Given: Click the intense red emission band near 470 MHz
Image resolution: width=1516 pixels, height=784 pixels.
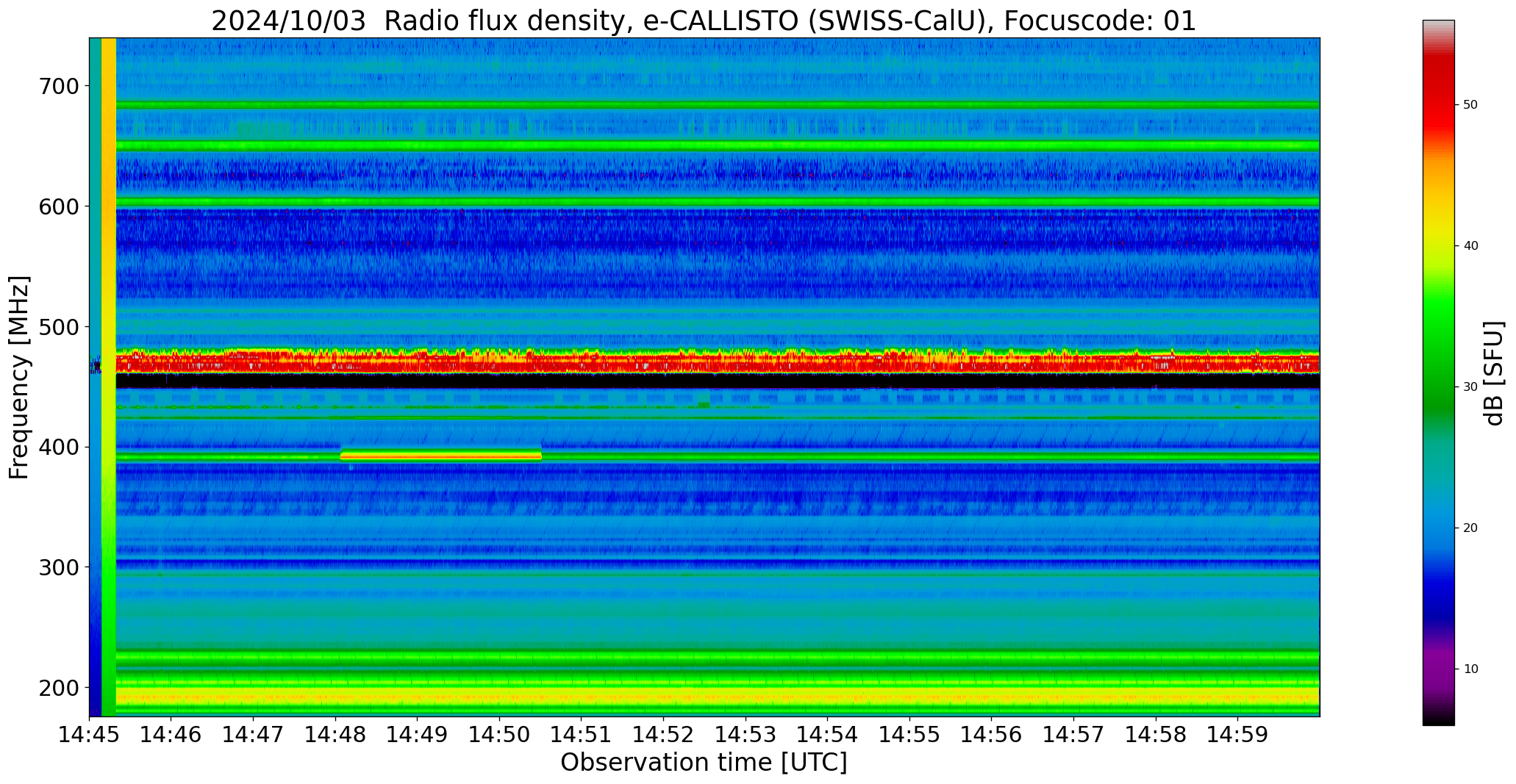Looking at the screenshot, I should 718,362.
